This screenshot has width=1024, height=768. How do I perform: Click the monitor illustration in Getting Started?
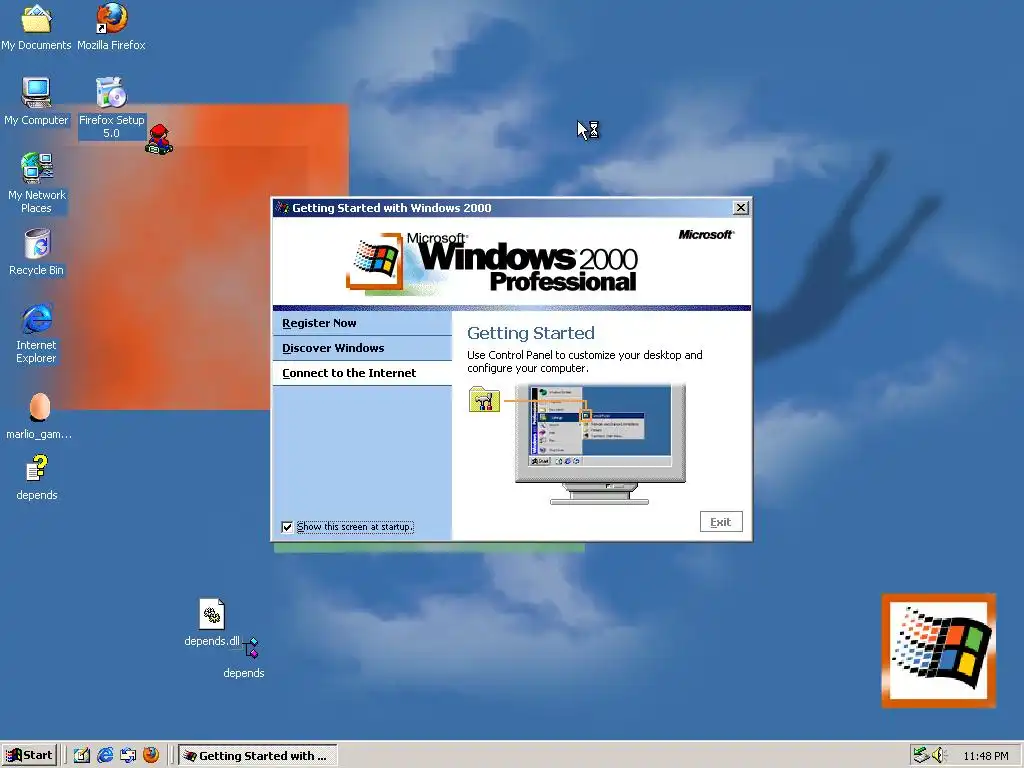coord(600,444)
